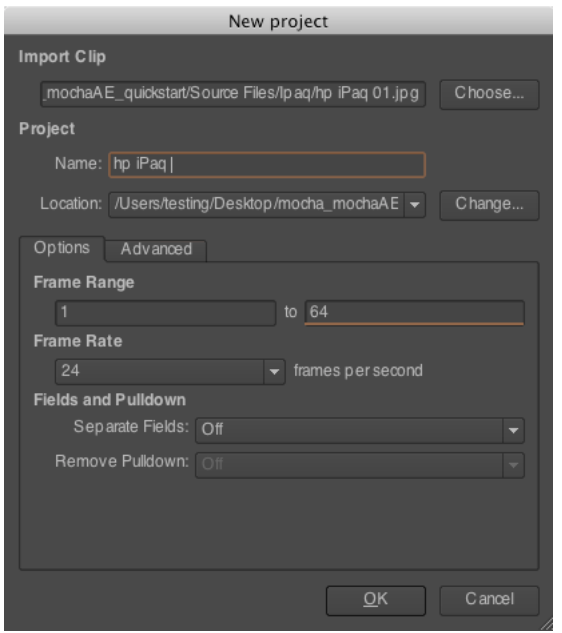Click the Choose... button for import clip
Screen dimensions: 562x633
coord(489,94)
